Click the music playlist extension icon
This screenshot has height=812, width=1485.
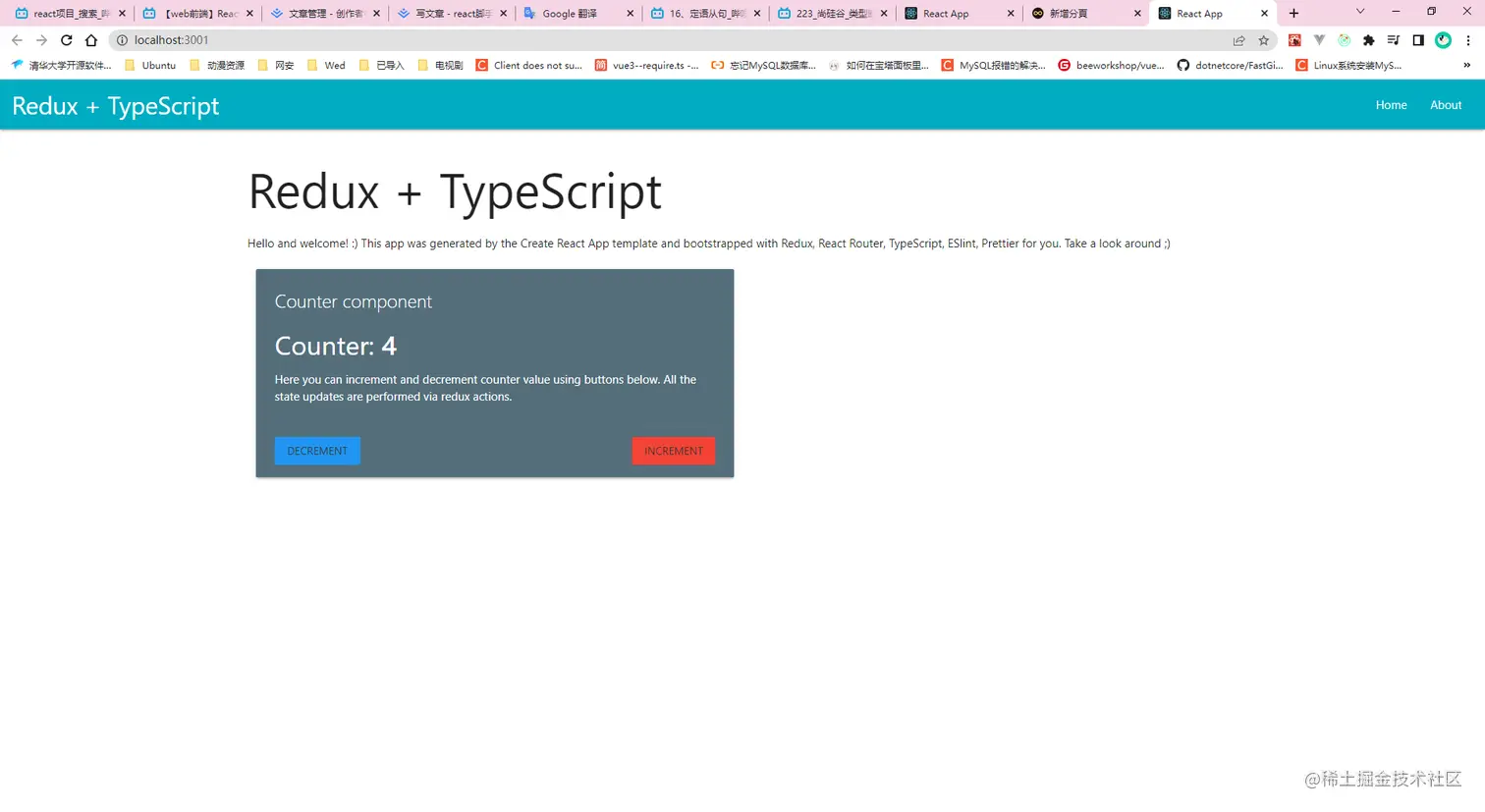click(x=1394, y=40)
